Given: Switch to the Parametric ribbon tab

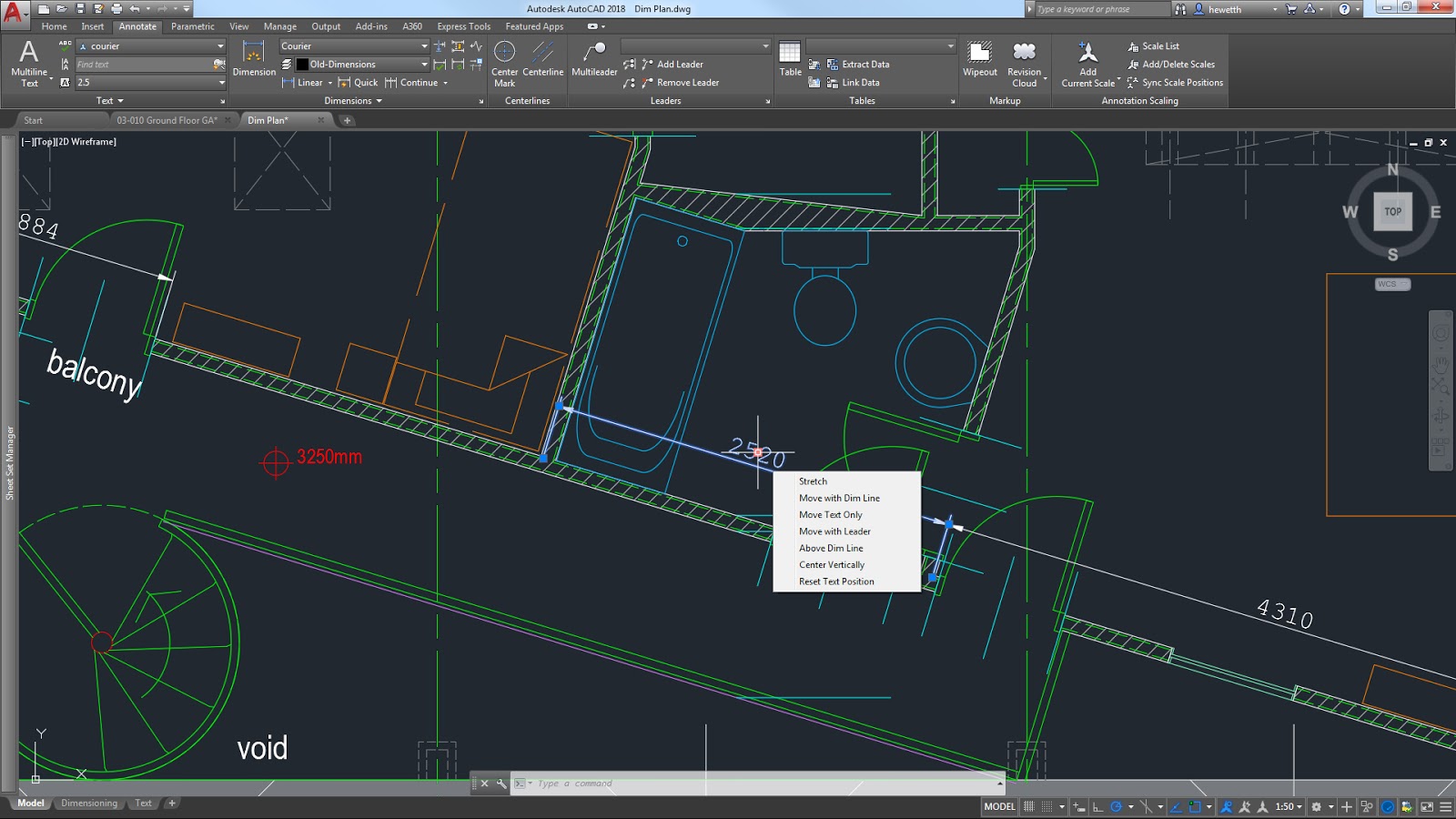Looking at the screenshot, I should tap(193, 26).
